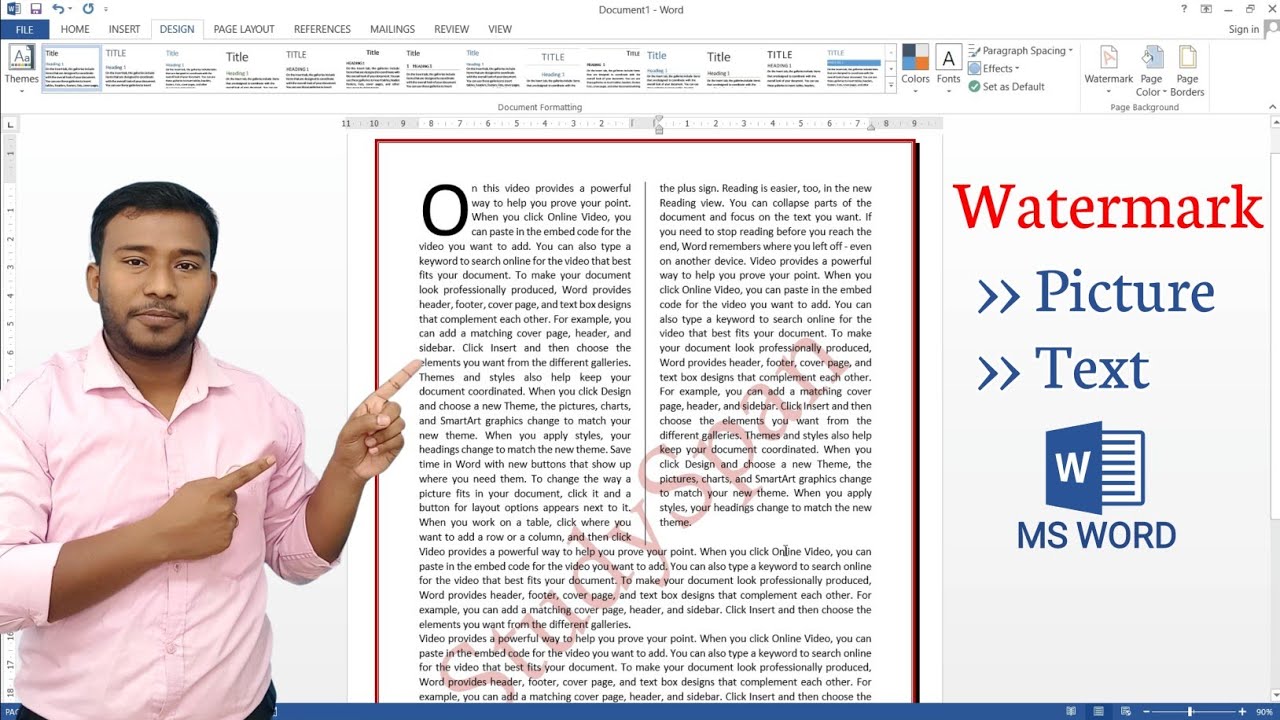Open theme Effects dropdown
The image size is (1280, 720).
tap(994, 69)
